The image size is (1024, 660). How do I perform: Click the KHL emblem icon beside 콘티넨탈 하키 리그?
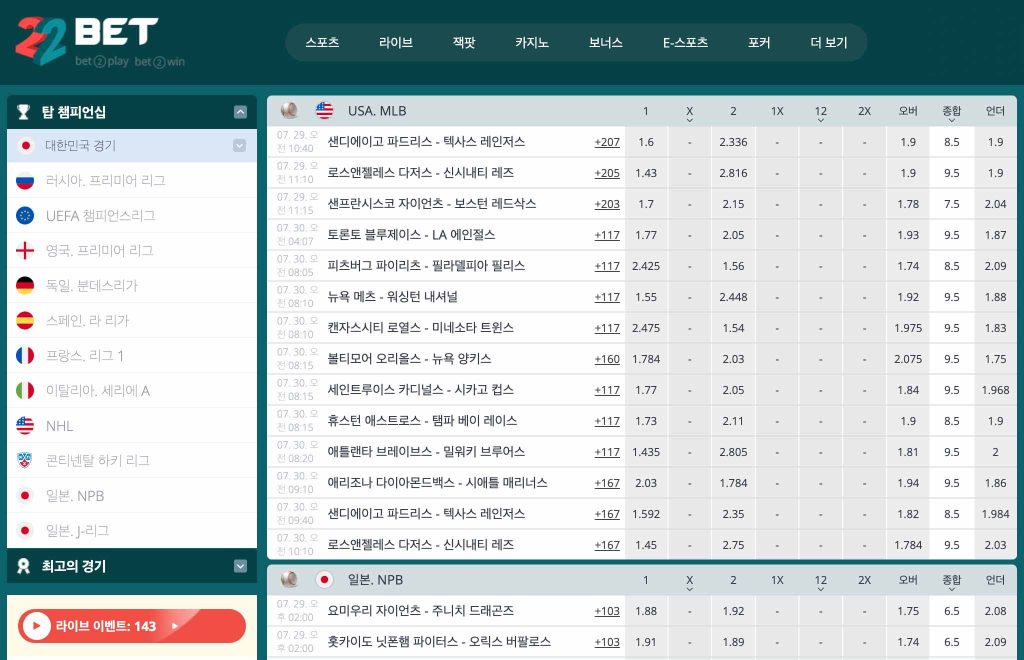tap(25, 461)
